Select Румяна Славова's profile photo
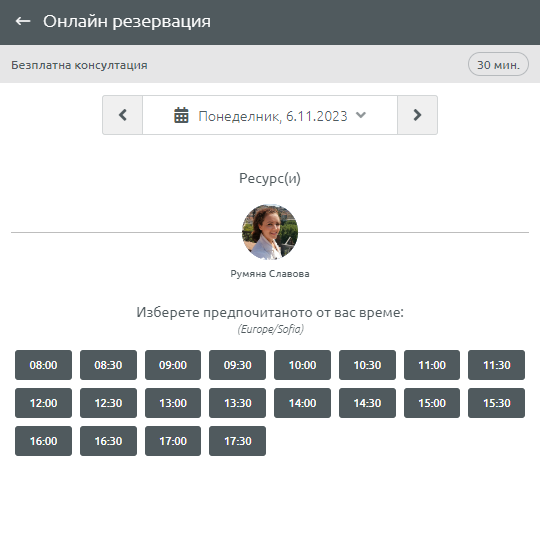This screenshot has width=540, height=540. [270, 232]
